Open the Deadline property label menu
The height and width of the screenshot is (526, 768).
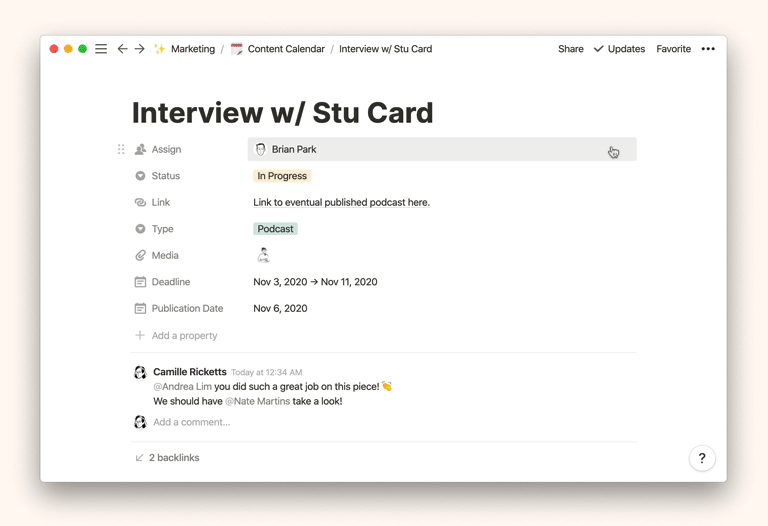point(171,282)
